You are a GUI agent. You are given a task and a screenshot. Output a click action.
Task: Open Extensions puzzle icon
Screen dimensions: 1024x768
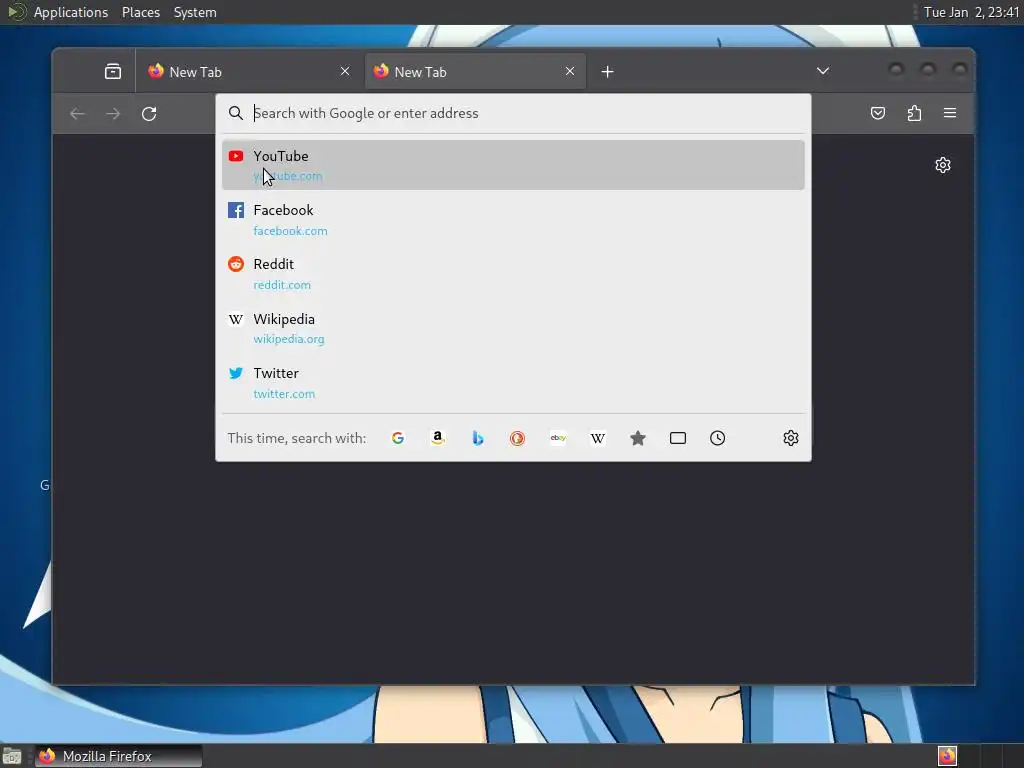pos(914,113)
